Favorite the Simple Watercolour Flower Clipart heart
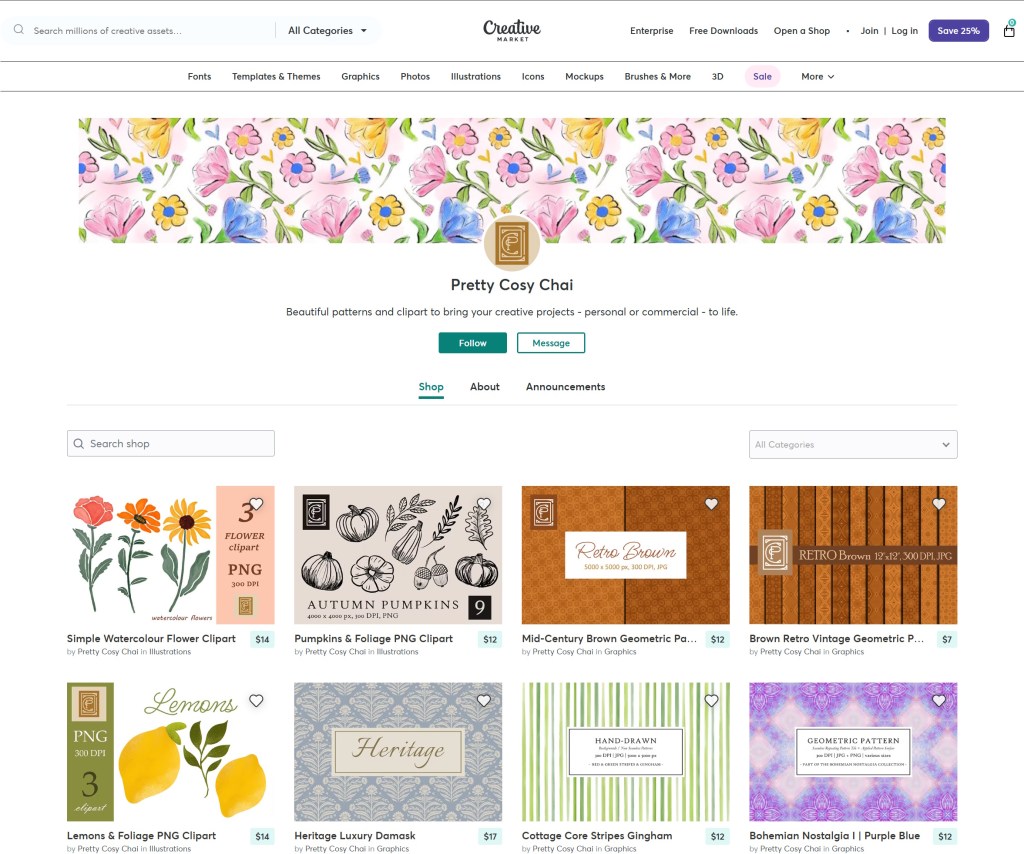This screenshot has height=854, width=1024. click(x=256, y=504)
